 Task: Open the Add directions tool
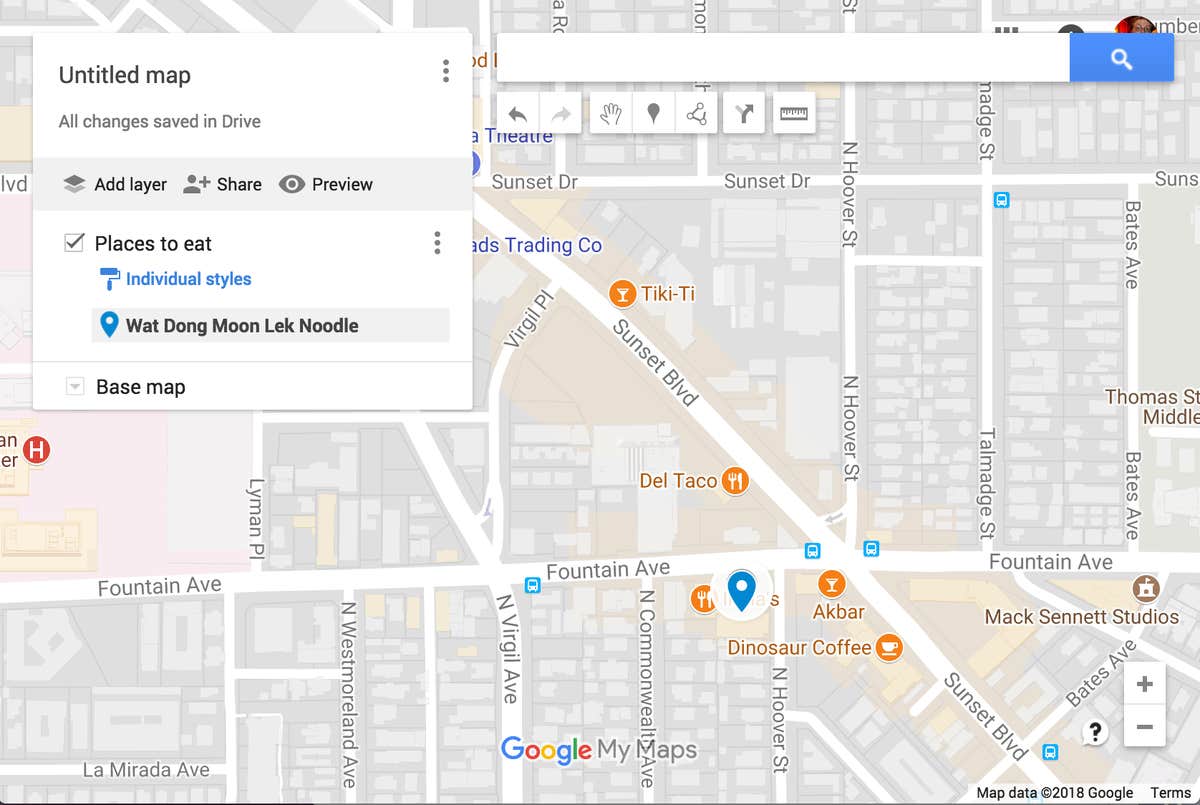742,112
